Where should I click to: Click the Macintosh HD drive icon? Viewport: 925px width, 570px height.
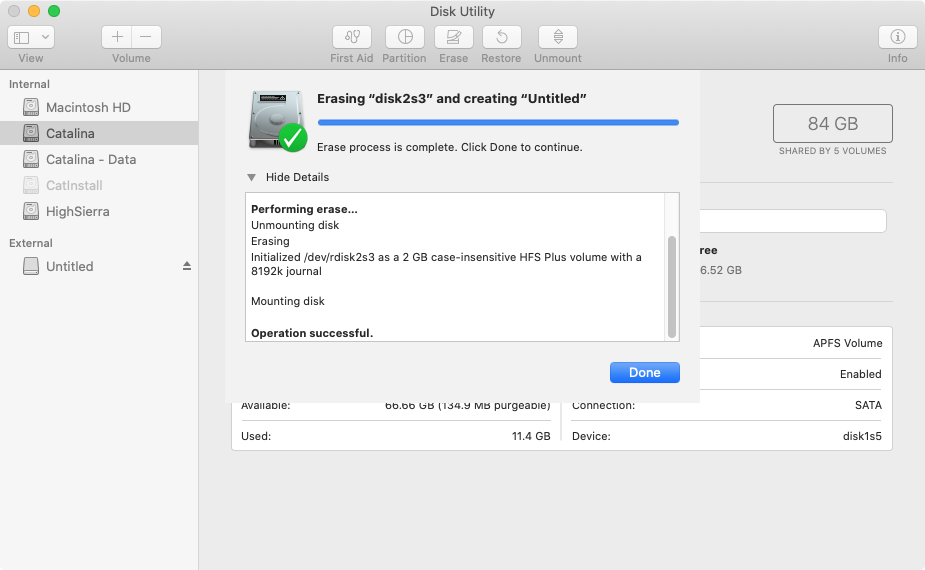[31, 107]
